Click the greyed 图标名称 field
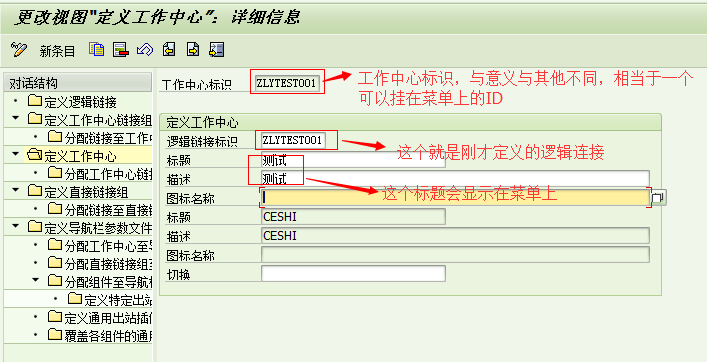The width and height of the screenshot is (707, 362). (455, 255)
